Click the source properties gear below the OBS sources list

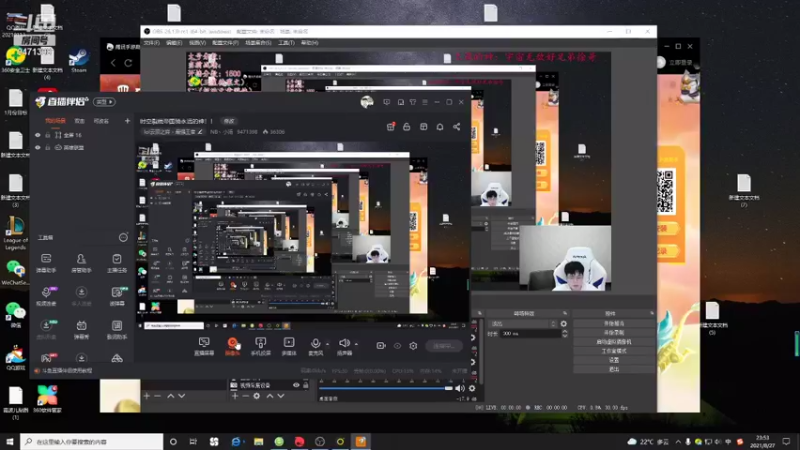point(257,396)
